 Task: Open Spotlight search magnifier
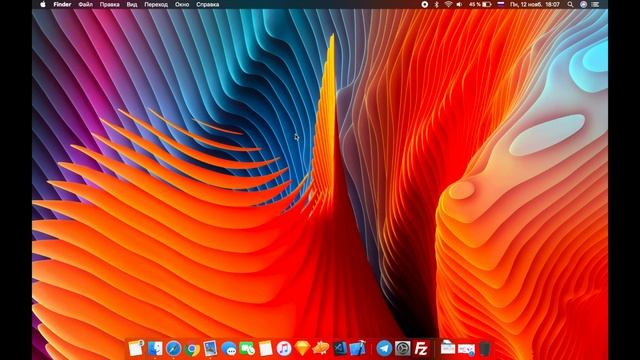point(570,4)
